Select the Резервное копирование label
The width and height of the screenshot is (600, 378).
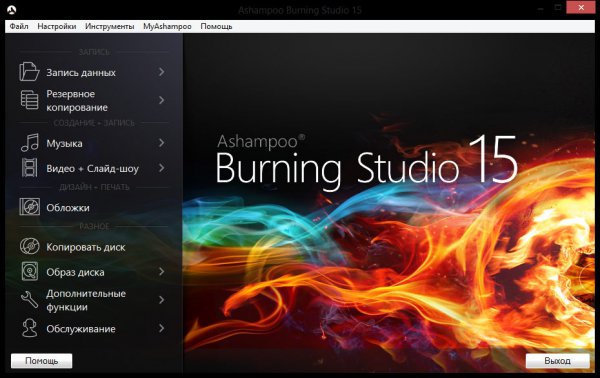coord(77,101)
